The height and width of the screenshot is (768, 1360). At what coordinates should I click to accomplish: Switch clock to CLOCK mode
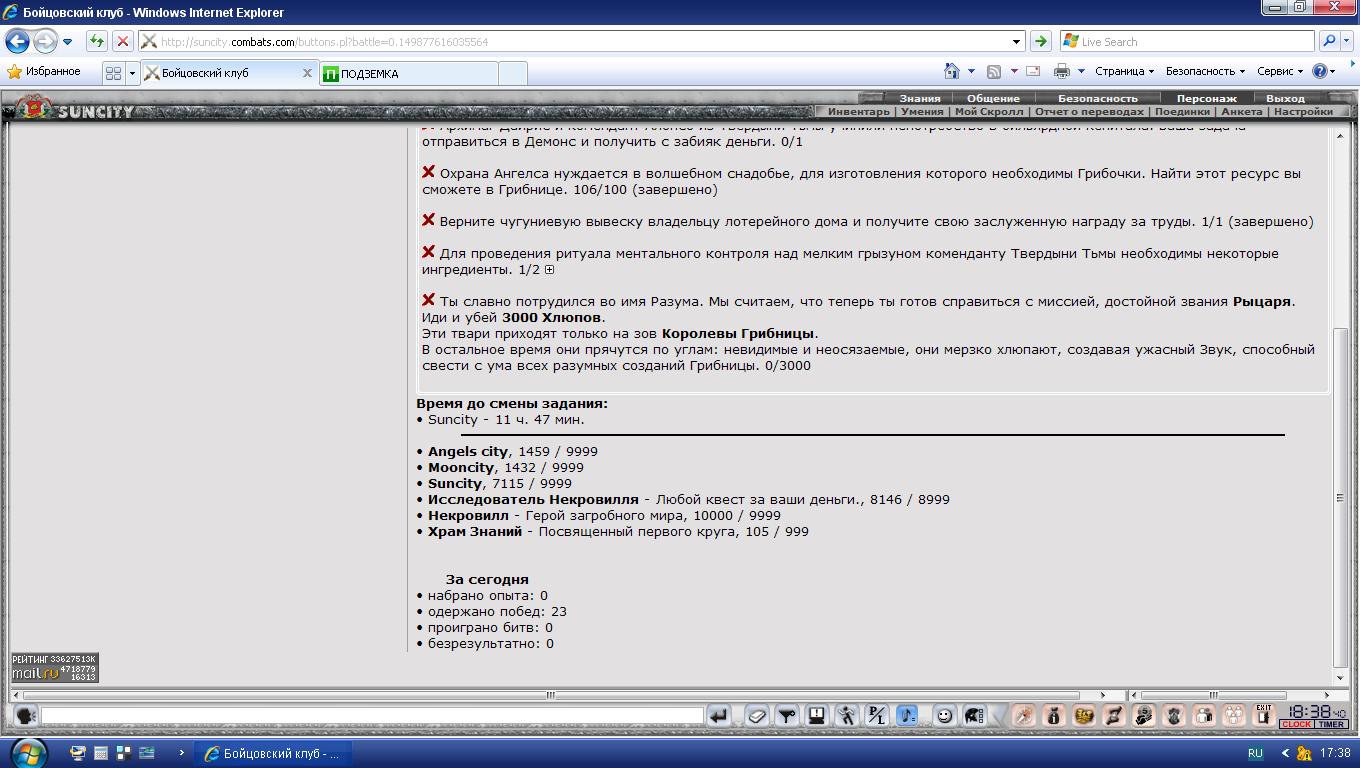coord(1296,724)
